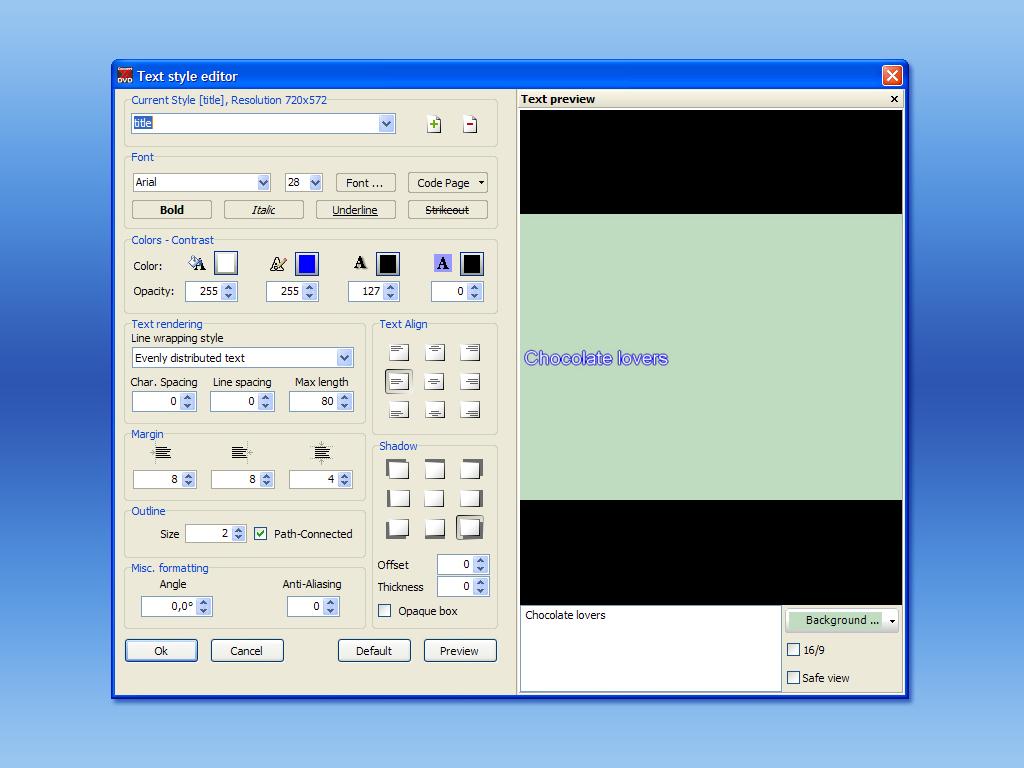Open the blue outline color swatch
Image resolution: width=1024 pixels, height=768 pixels.
tap(307, 264)
